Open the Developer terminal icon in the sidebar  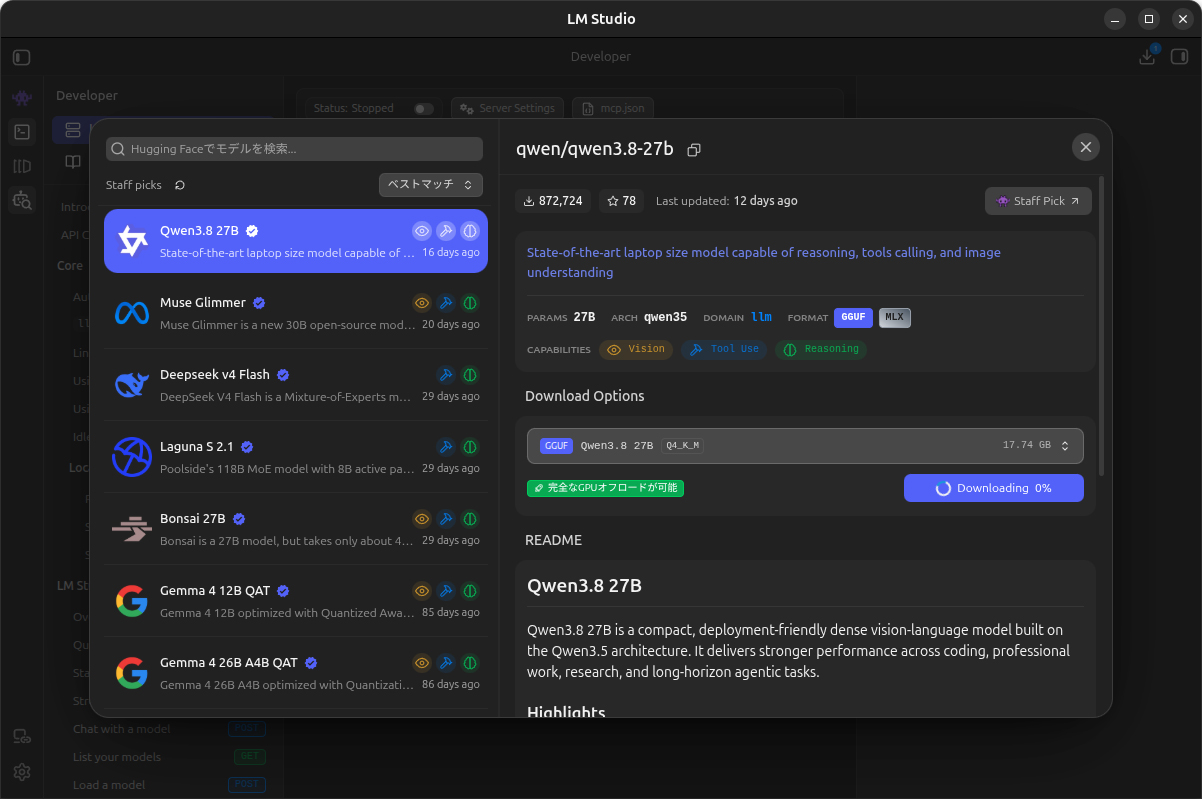coord(22,132)
